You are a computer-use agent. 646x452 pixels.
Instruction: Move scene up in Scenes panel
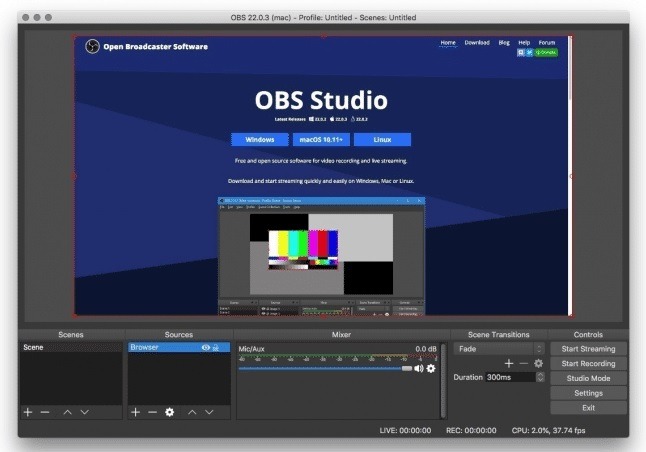pos(68,412)
